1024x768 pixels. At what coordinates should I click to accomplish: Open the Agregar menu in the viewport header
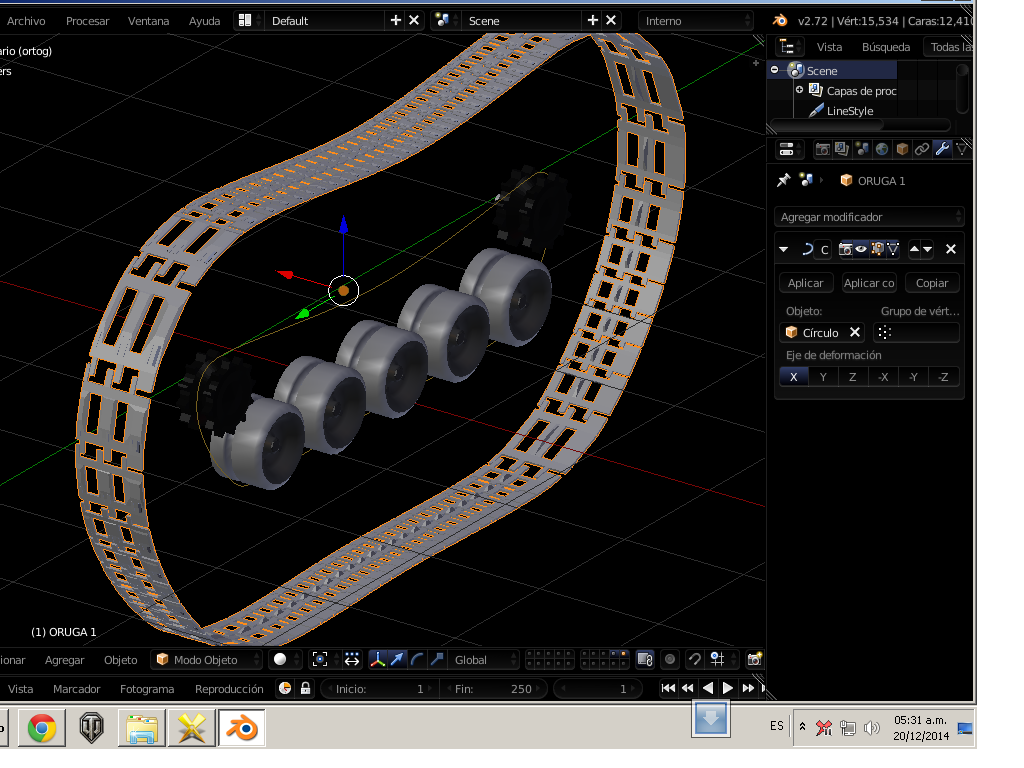(x=65, y=660)
